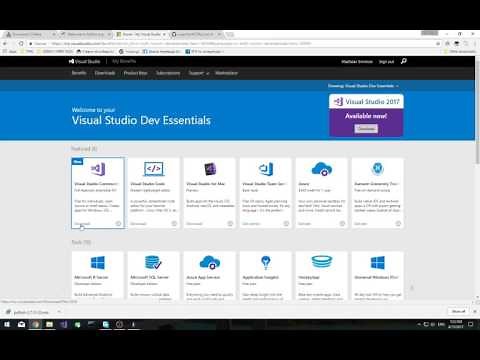The image size is (480, 360).
Task: Open info circle on Visual Studio Code card
Action: (174, 223)
